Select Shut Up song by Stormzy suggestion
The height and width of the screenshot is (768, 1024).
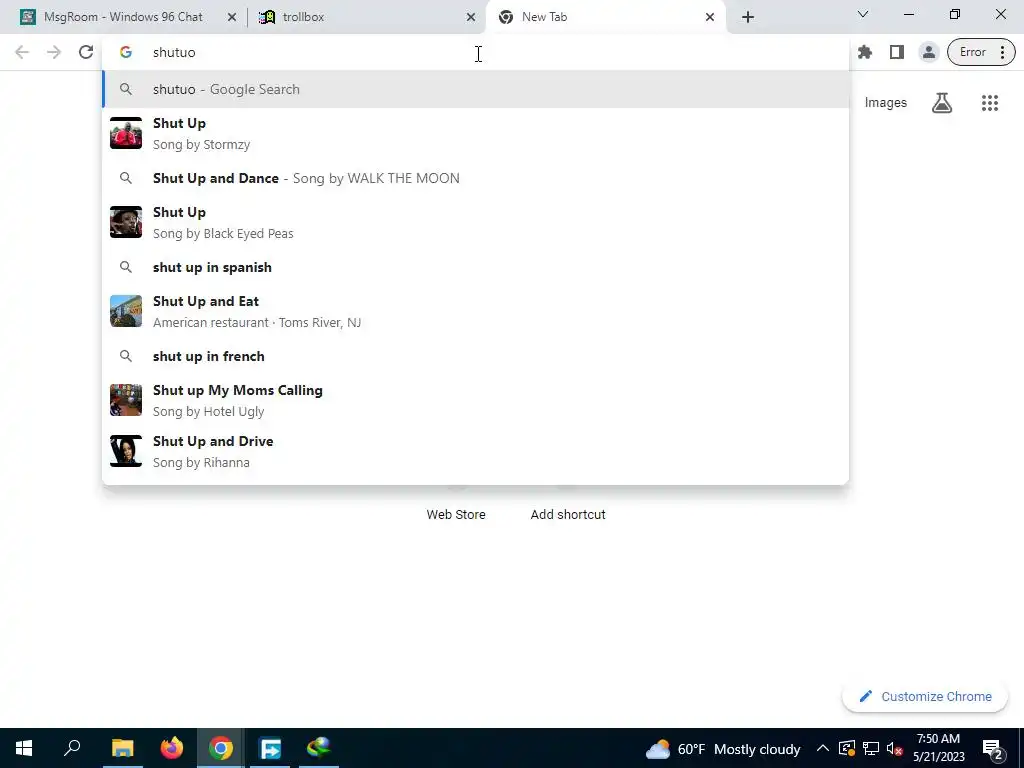475,133
